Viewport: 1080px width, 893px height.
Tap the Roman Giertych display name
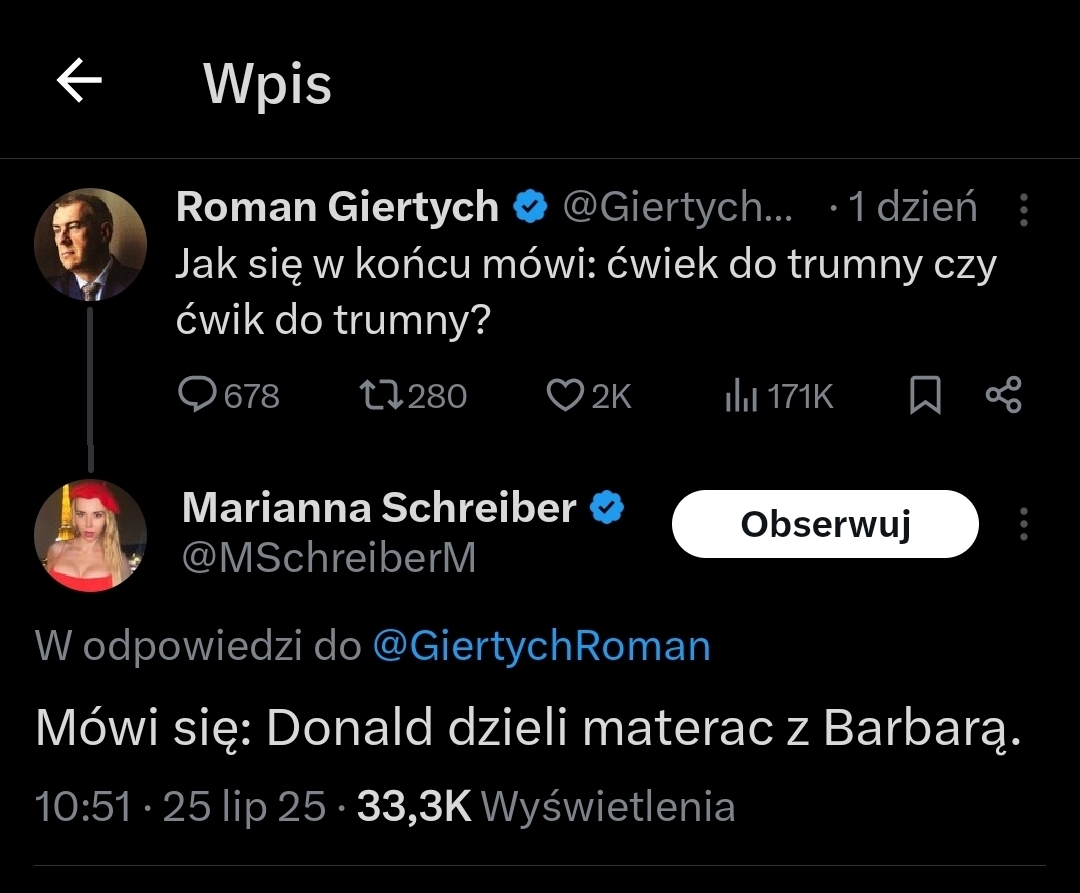pos(337,208)
